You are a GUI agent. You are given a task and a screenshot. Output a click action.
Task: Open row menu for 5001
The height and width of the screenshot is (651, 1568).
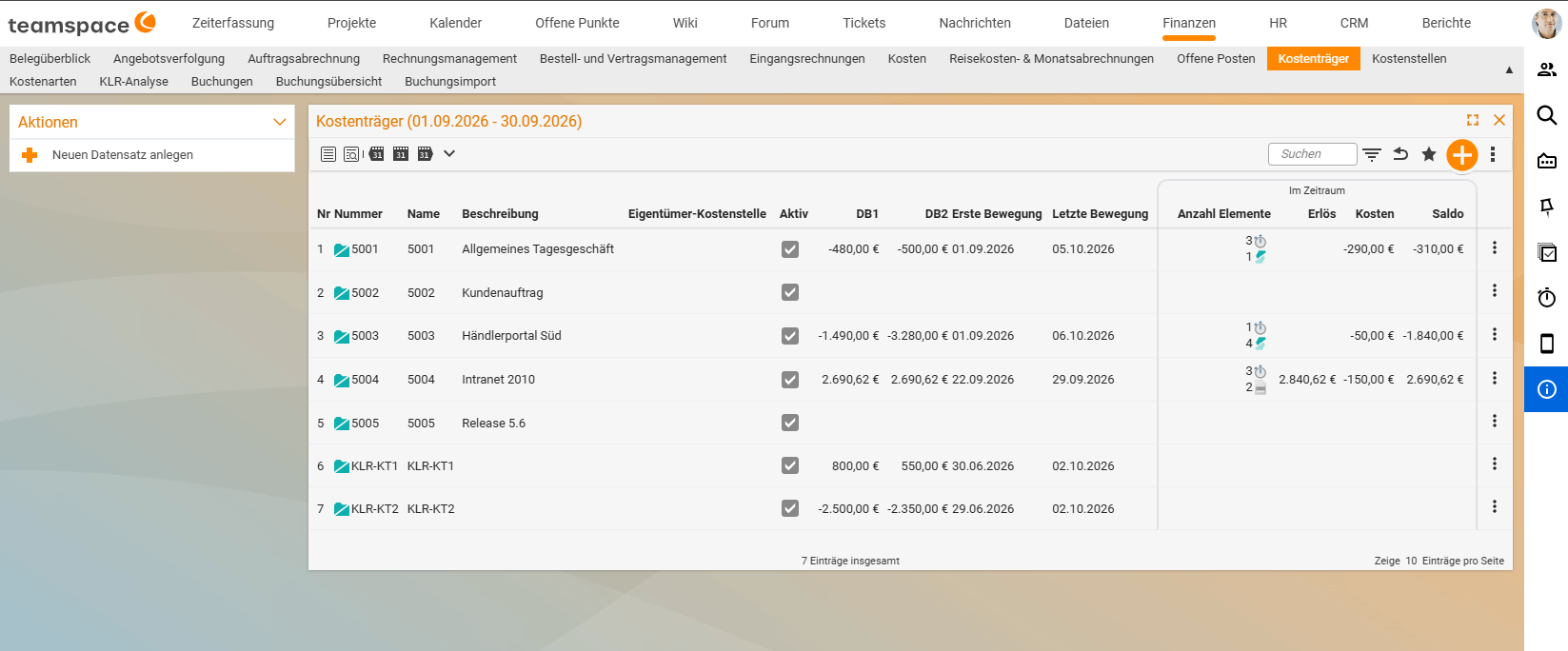pos(1495,247)
